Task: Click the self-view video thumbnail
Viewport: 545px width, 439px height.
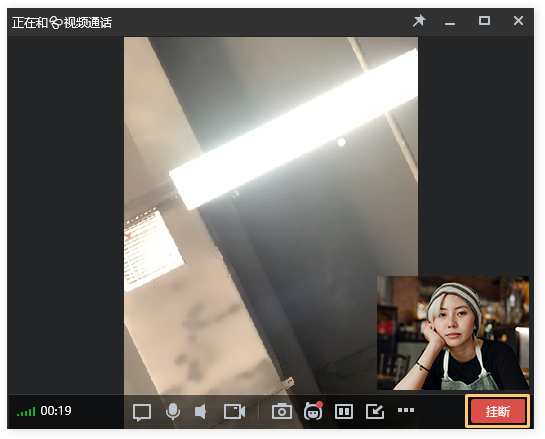Action: click(453, 333)
